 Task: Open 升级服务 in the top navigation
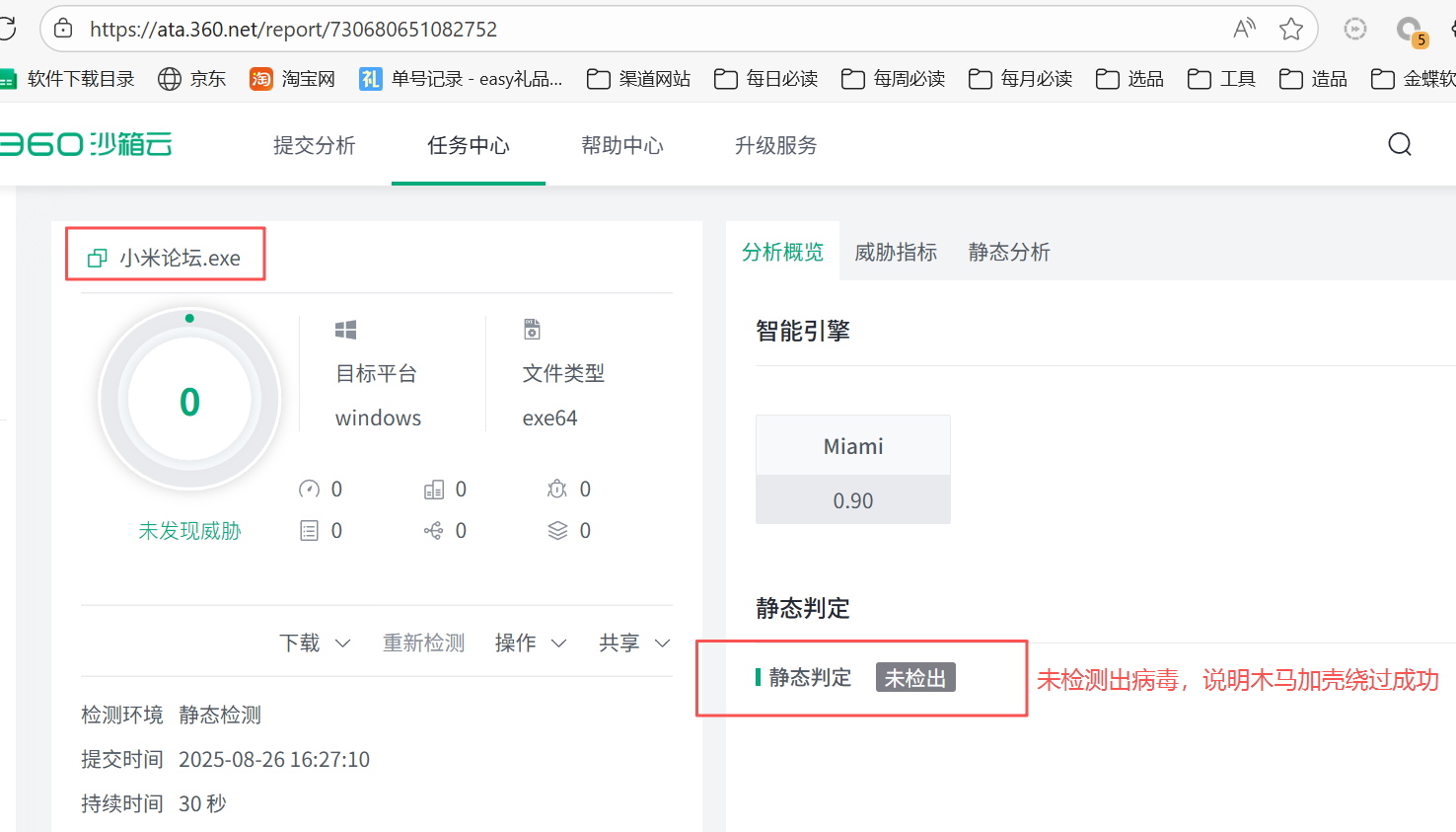[x=776, y=145]
